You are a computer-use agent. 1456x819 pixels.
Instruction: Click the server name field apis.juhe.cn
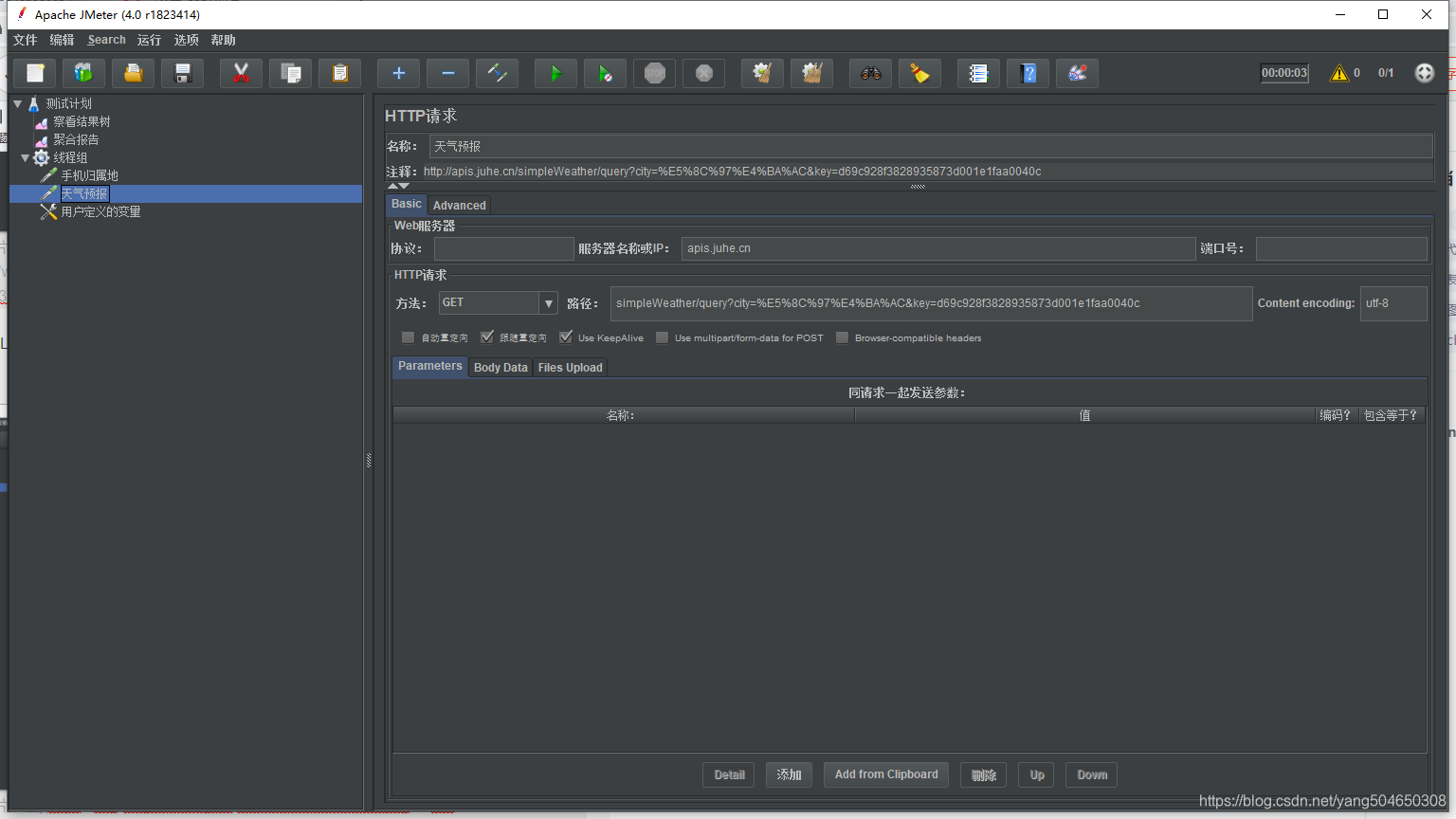(x=939, y=248)
